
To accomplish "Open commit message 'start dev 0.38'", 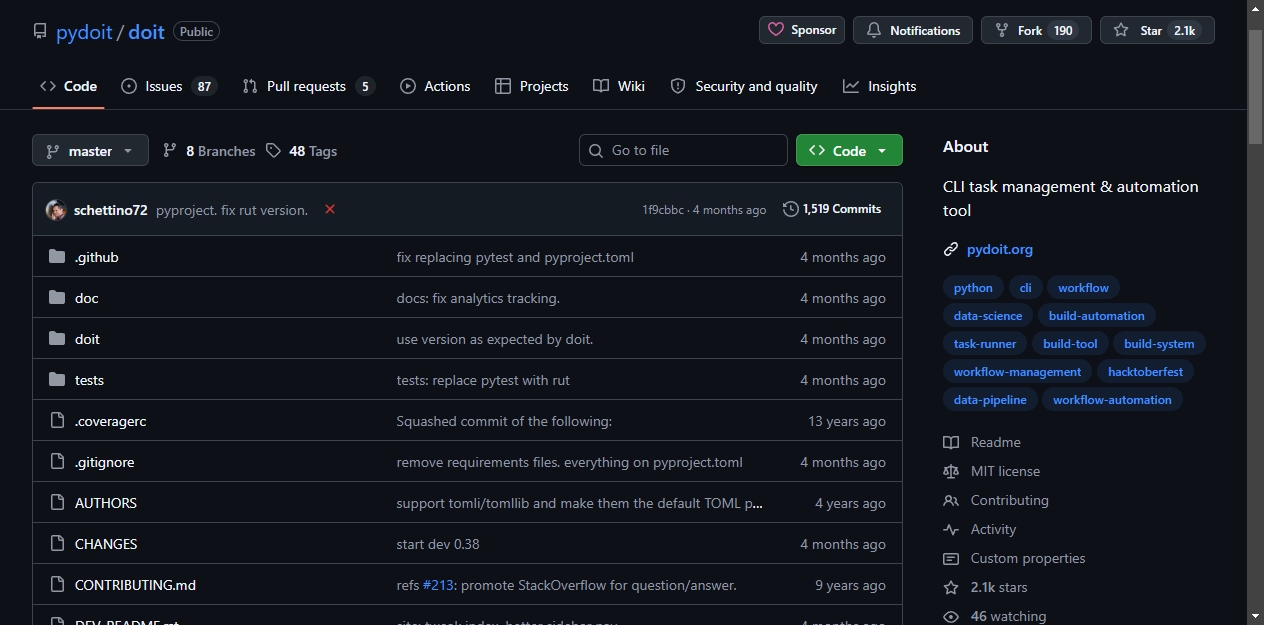I will click(x=438, y=544).
